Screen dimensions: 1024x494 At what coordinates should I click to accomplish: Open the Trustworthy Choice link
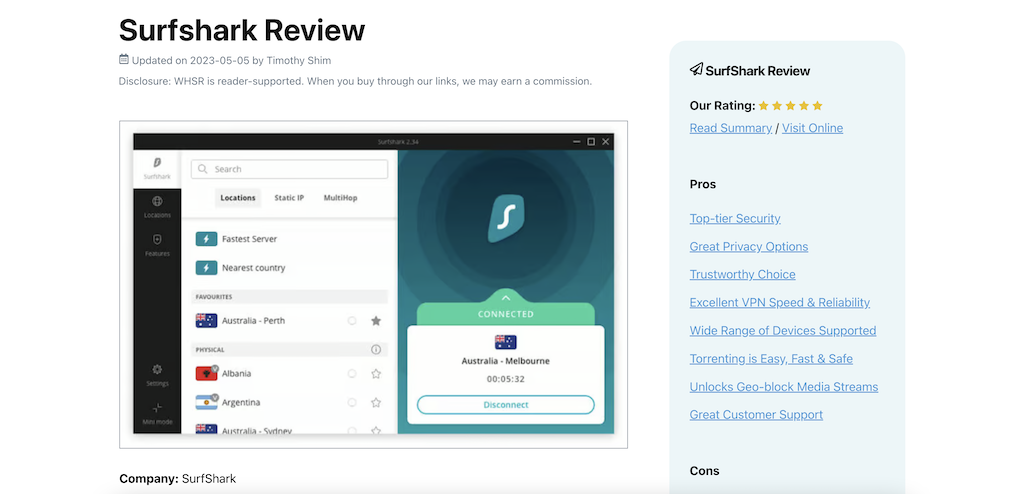pyautogui.click(x=743, y=274)
